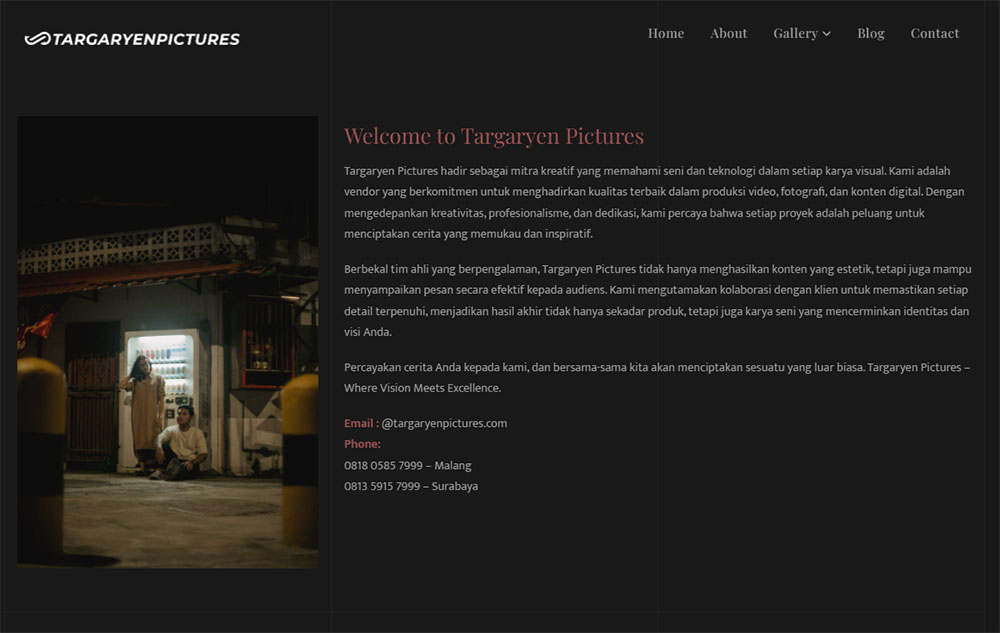The width and height of the screenshot is (1000, 633).
Task: Expand the Gallery dropdown chevron
Action: click(x=827, y=34)
